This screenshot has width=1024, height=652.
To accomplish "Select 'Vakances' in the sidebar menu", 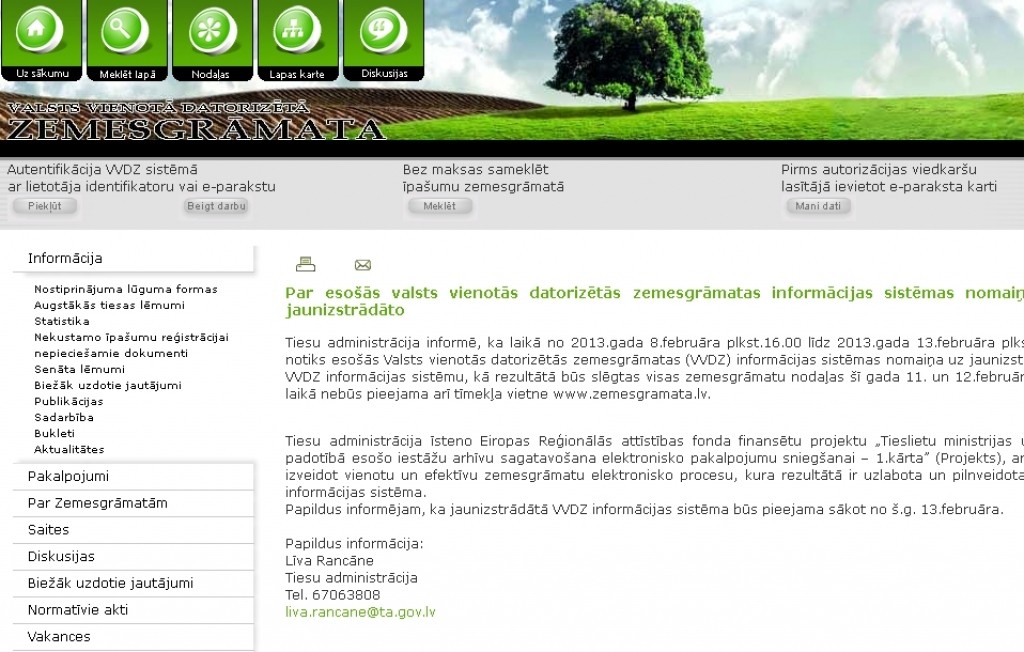I will tap(59, 637).
